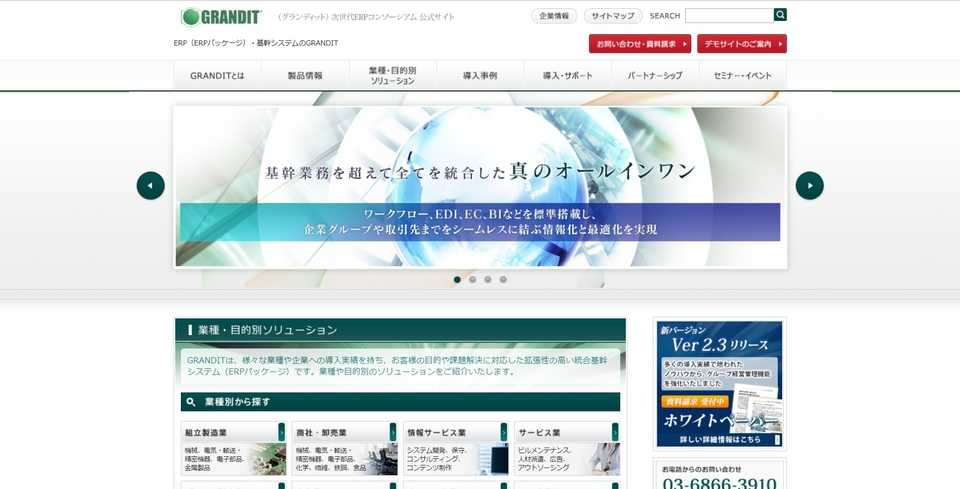The height and width of the screenshot is (489, 960).
Task: Click arrow on 組立製造業 card
Action: click(x=282, y=431)
